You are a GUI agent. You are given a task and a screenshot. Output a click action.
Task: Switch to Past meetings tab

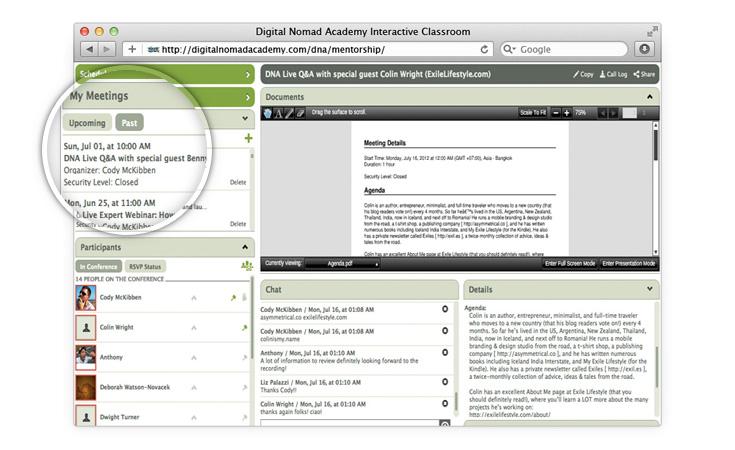[129, 123]
